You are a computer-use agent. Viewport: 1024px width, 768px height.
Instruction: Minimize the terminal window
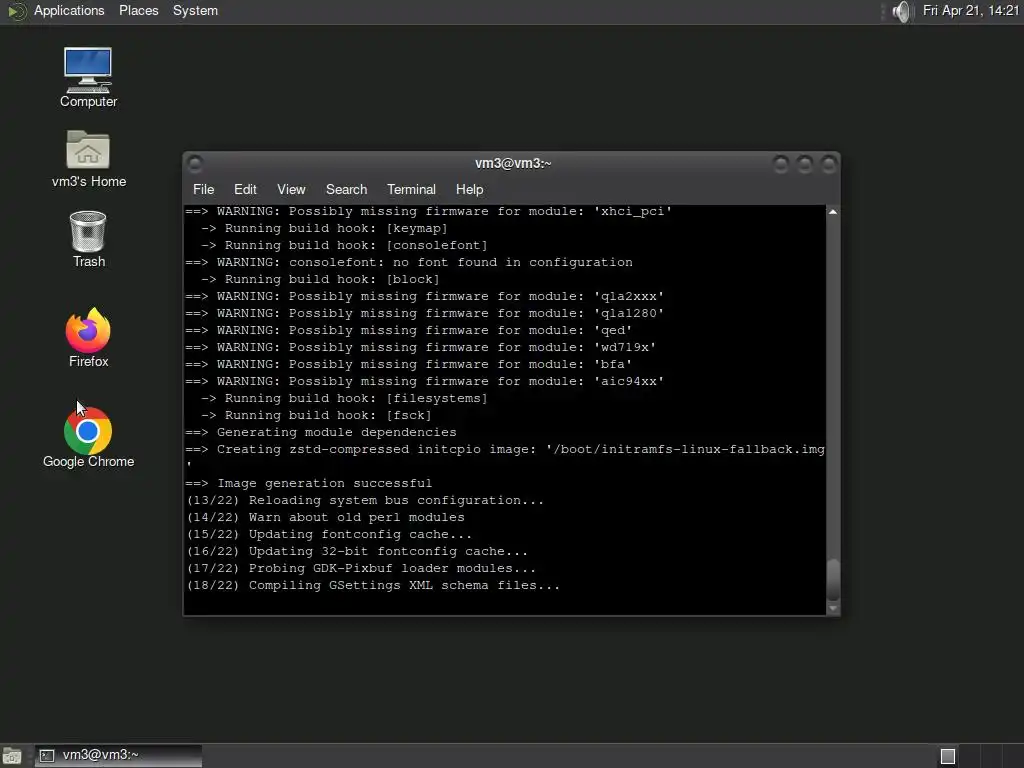780,164
